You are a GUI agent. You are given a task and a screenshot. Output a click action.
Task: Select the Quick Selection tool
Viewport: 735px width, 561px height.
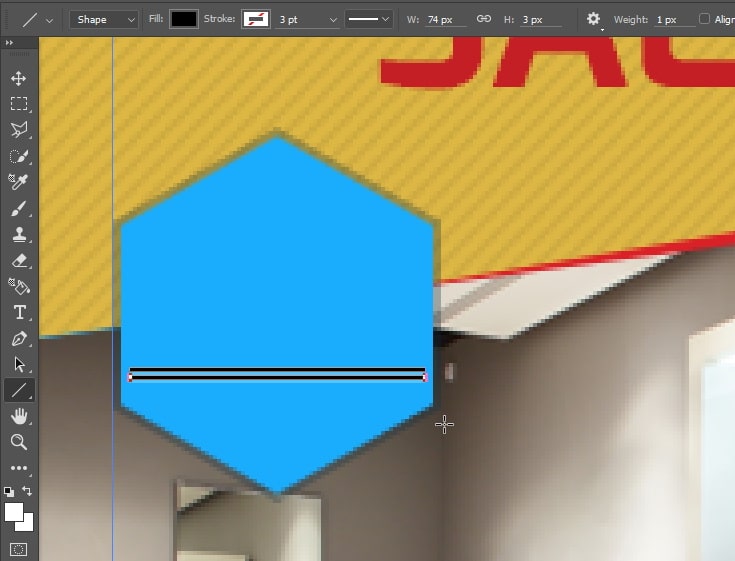[x=19, y=156]
